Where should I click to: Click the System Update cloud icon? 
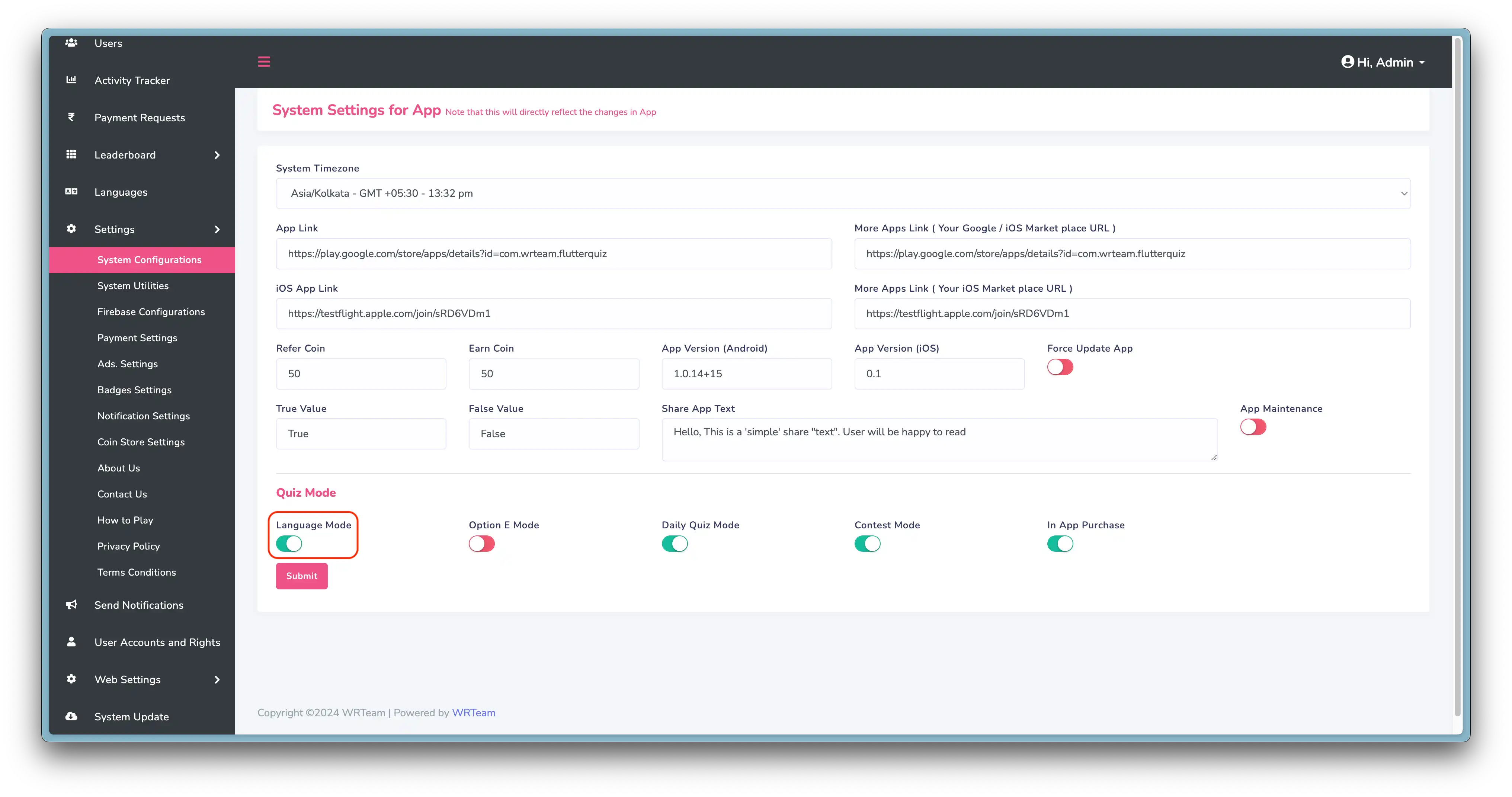71,716
